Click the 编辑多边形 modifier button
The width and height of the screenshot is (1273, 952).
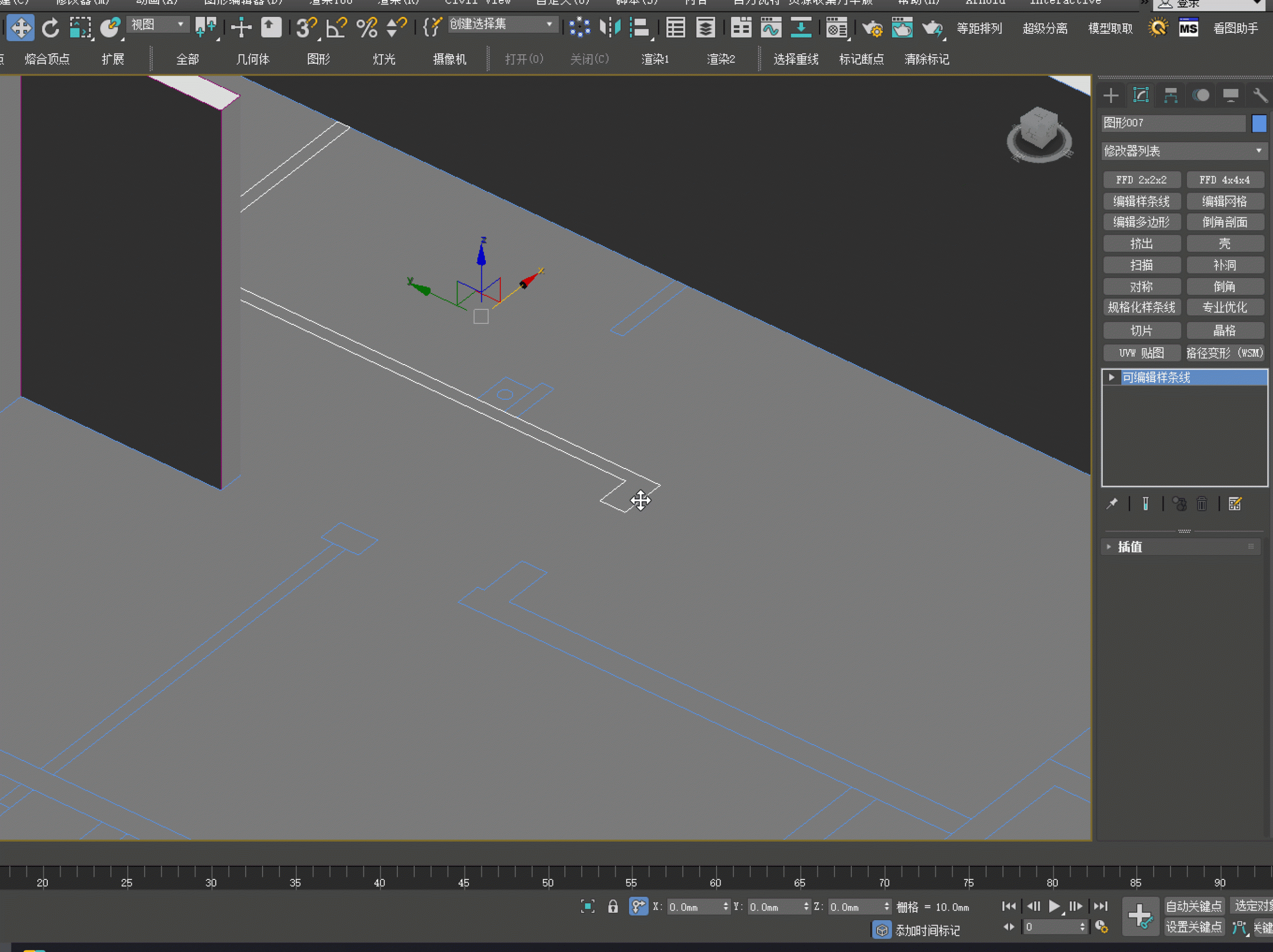pyautogui.click(x=1141, y=222)
